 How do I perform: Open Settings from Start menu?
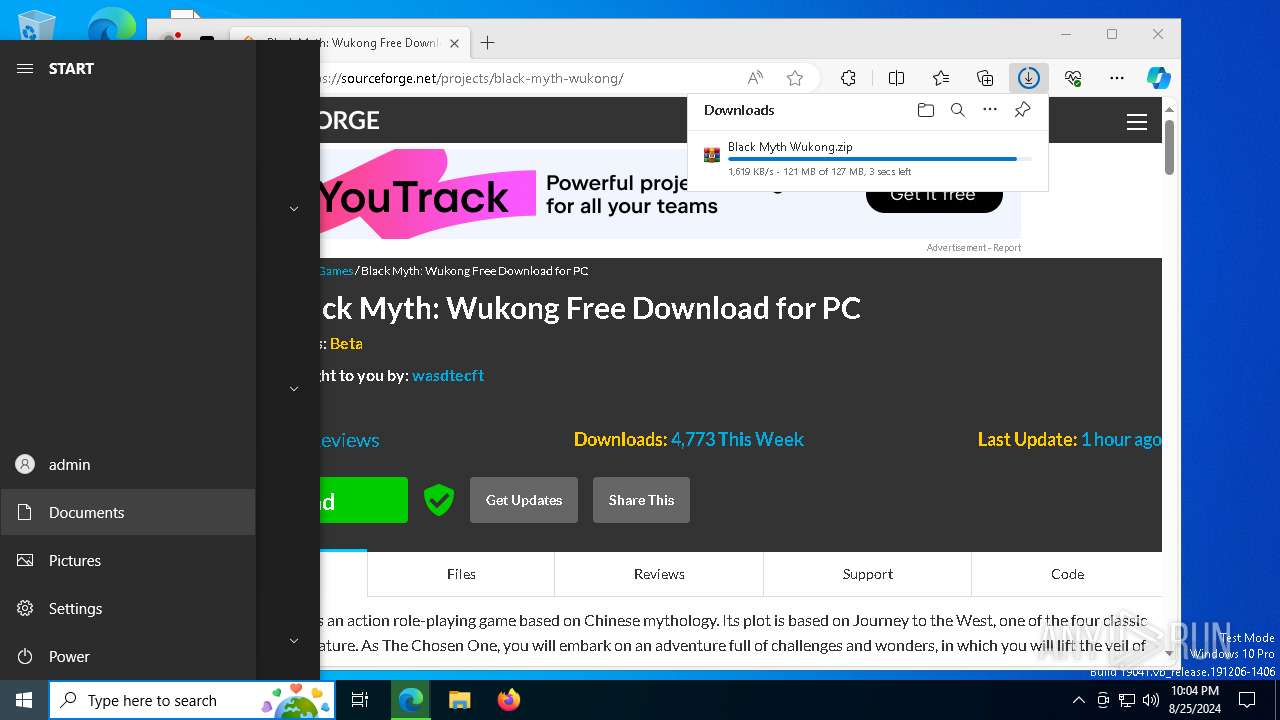click(x=128, y=608)
